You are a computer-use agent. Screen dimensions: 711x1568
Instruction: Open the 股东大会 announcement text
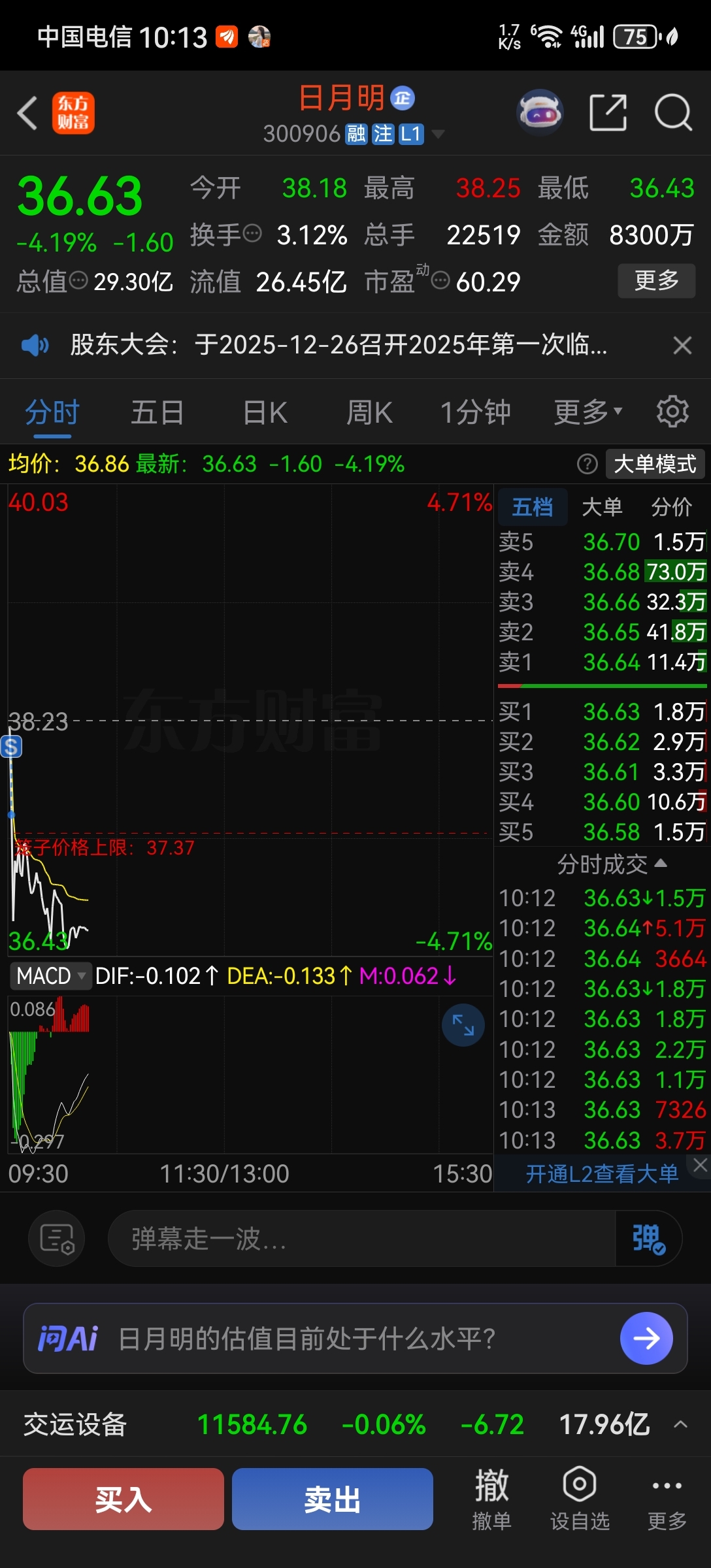(339, 344)
